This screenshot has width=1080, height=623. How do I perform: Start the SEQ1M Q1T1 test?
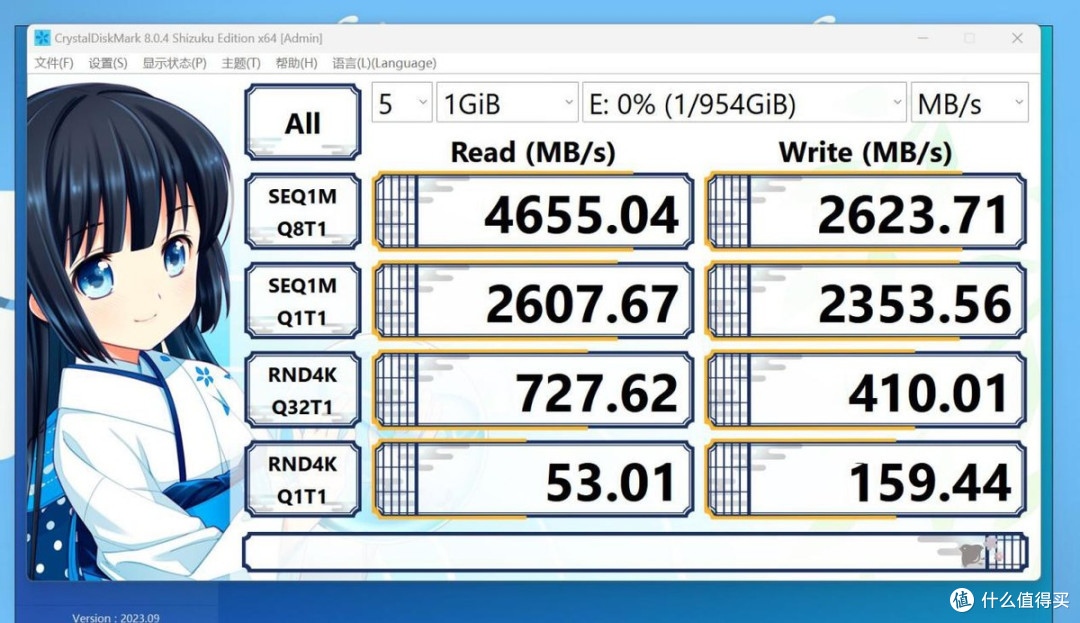click(303, 301)
